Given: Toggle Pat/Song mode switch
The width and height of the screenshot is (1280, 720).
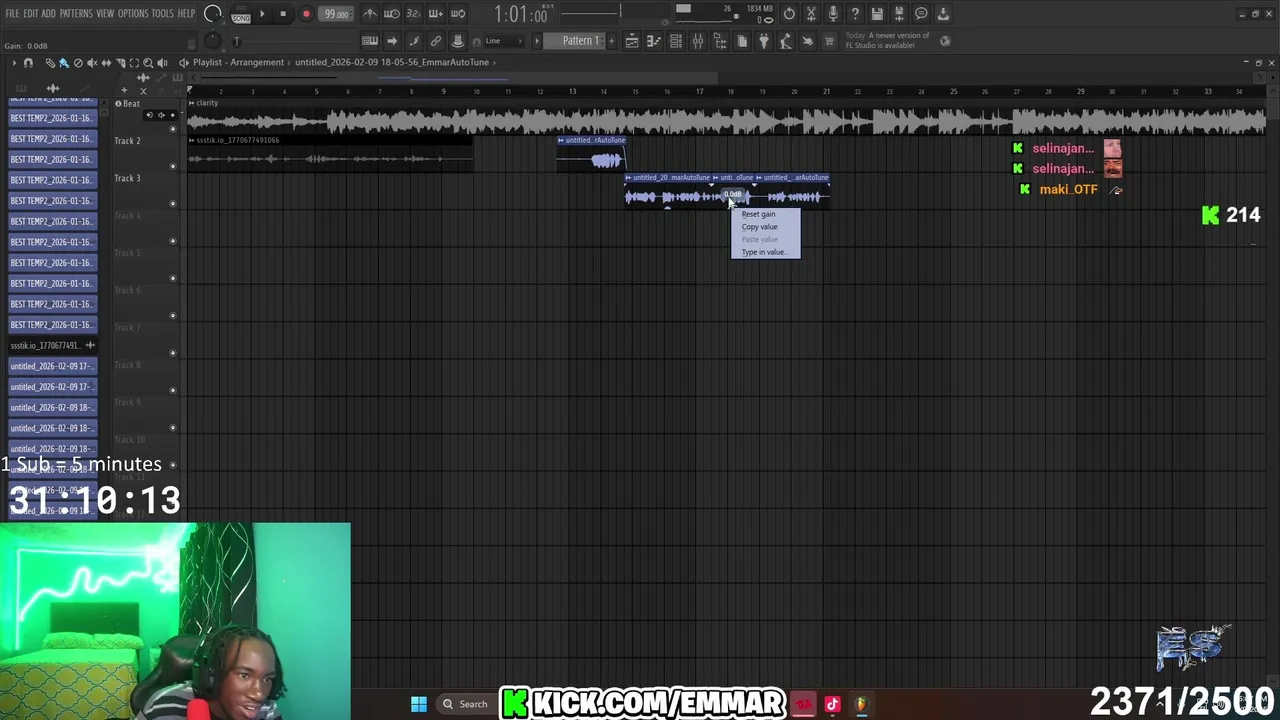Looking at the screenshot, I should coord(241,14).
